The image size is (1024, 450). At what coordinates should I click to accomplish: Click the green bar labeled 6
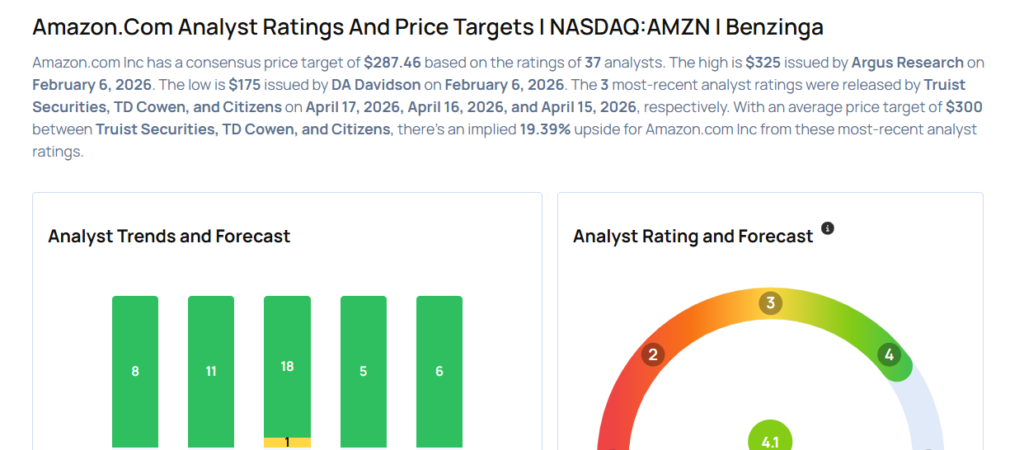[x=439, y=371]
